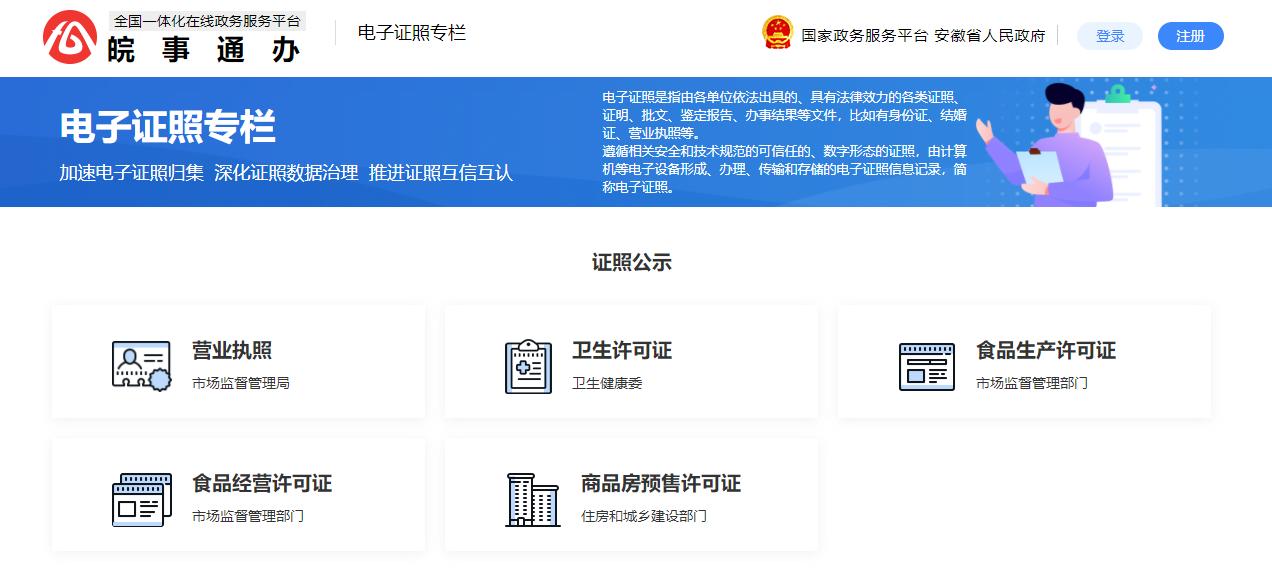The width and height of the screenshot is (1272, 586).
Task: Click the 电子证照专栏 header title
Action: (x=412, y=33)
